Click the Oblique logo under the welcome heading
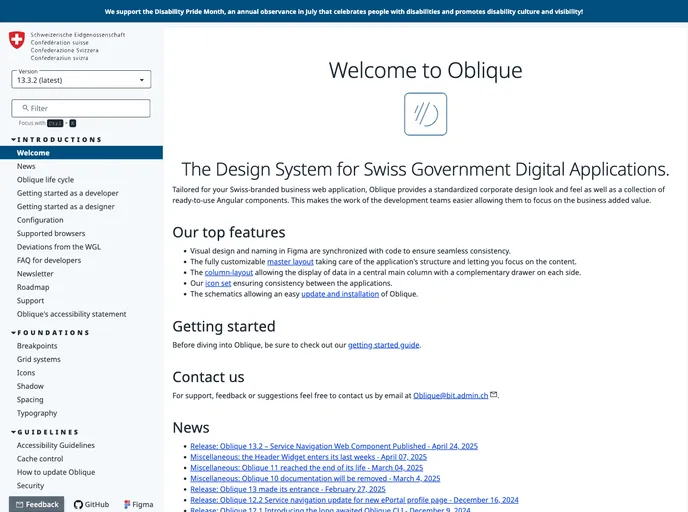 pos(425,114)
